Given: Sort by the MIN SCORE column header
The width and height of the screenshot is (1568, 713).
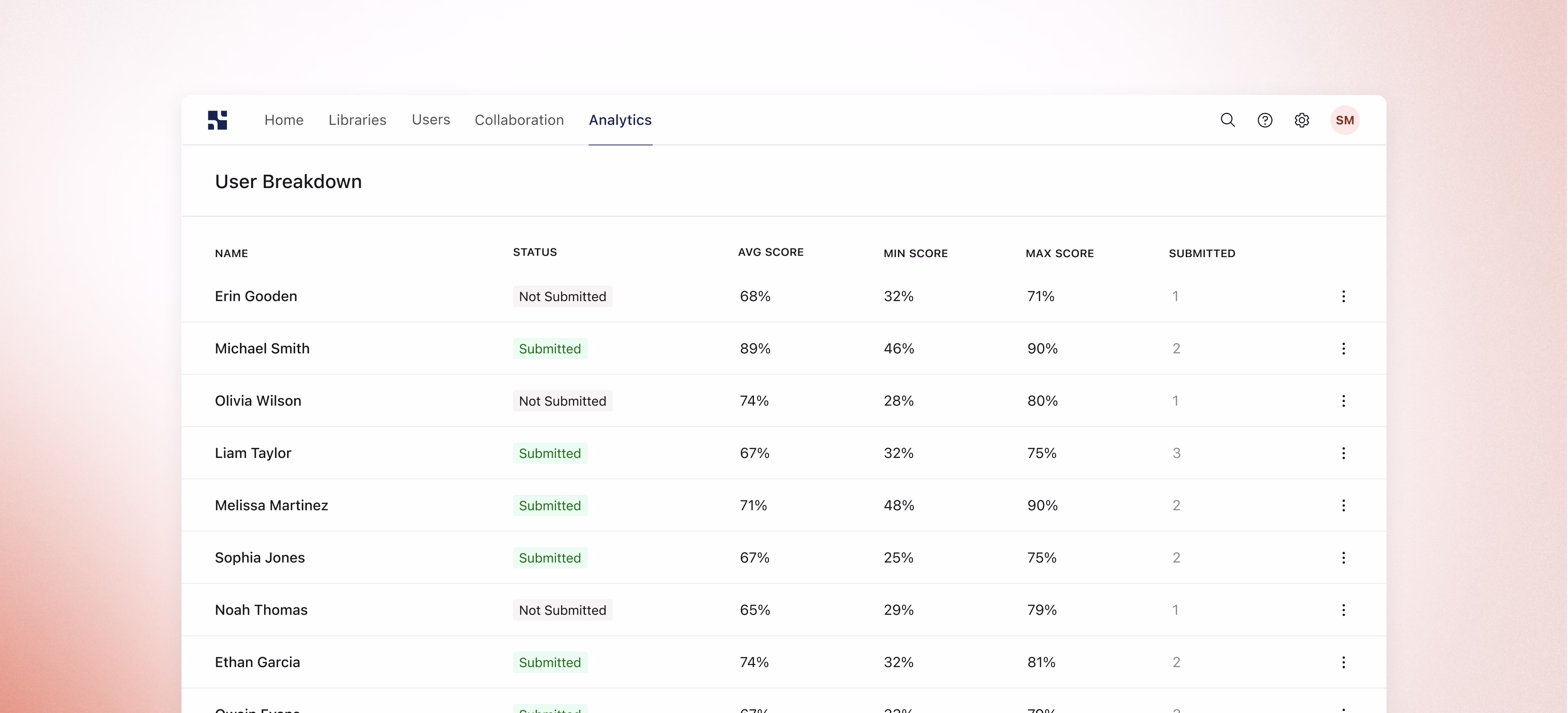Looking at the screenshot, I should [x=915, y=253].
